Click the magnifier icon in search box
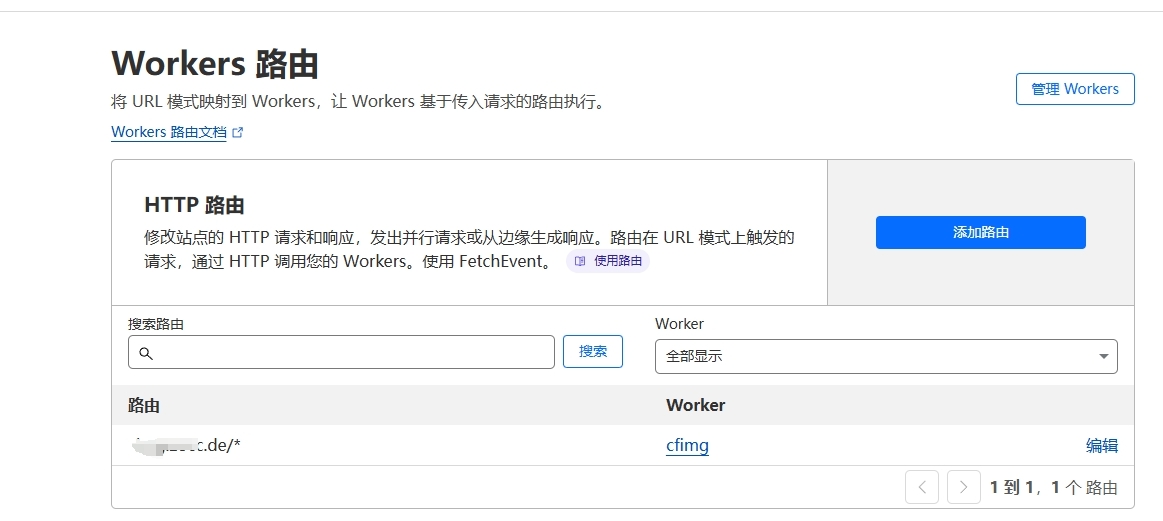This screenshot has width=1163, height=521. click(146, 353)
